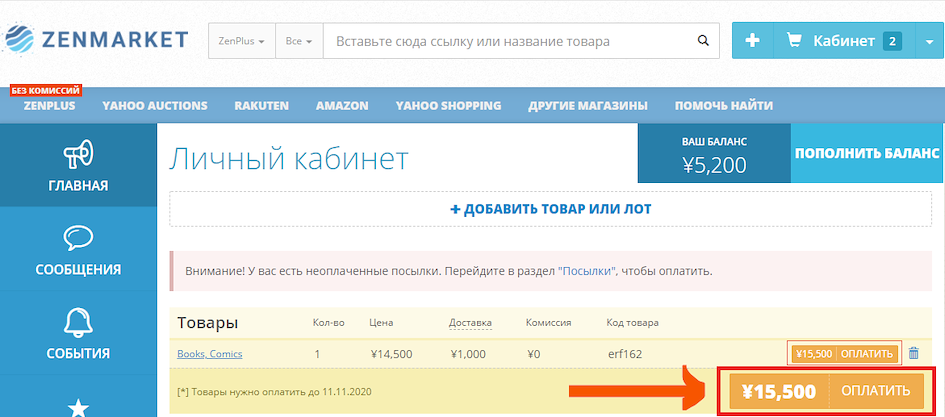Click the shopping cart icon
The height and width of the screenshot is (417, 945).
(x=795, y=41)
